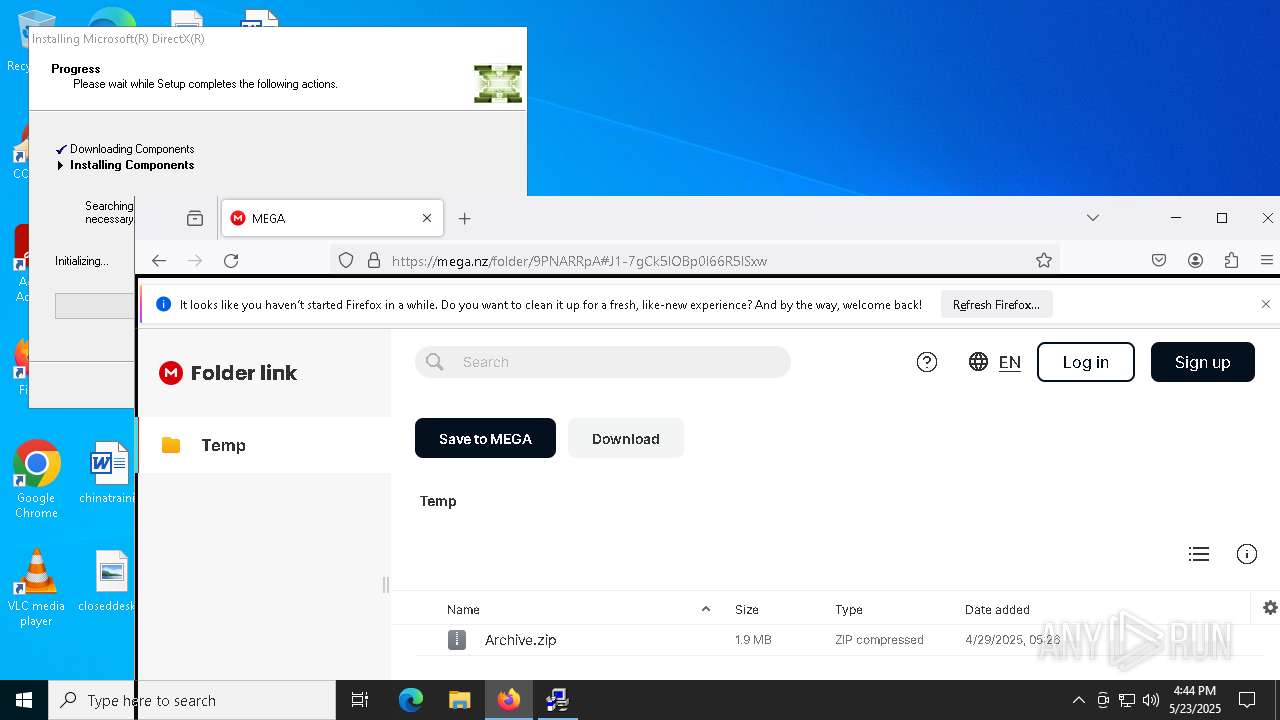Open the Windows Start menu
The image size is (1280, 720).
[24, 700]
